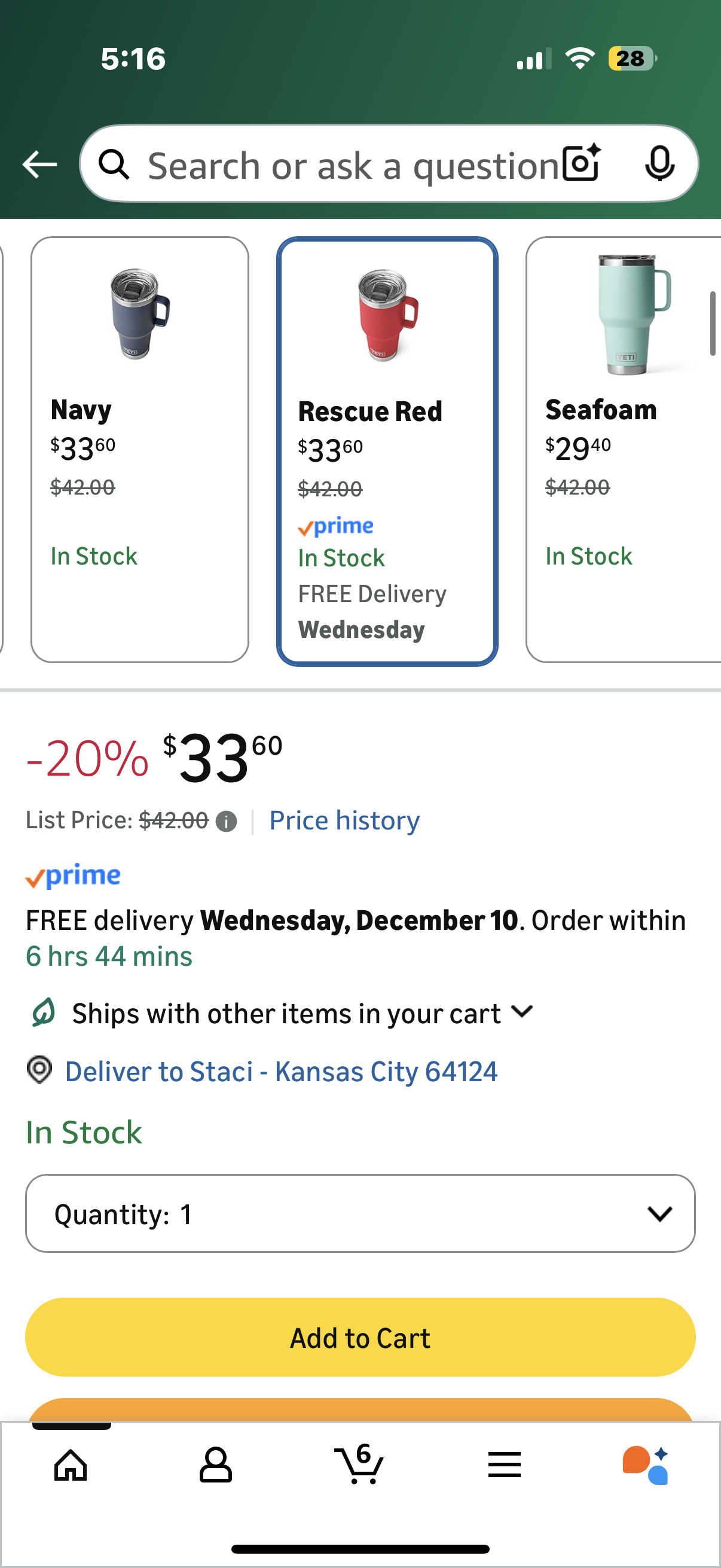Open the Home tab icon
This screenshot has width=721, height=1568.
(71, 1465)
